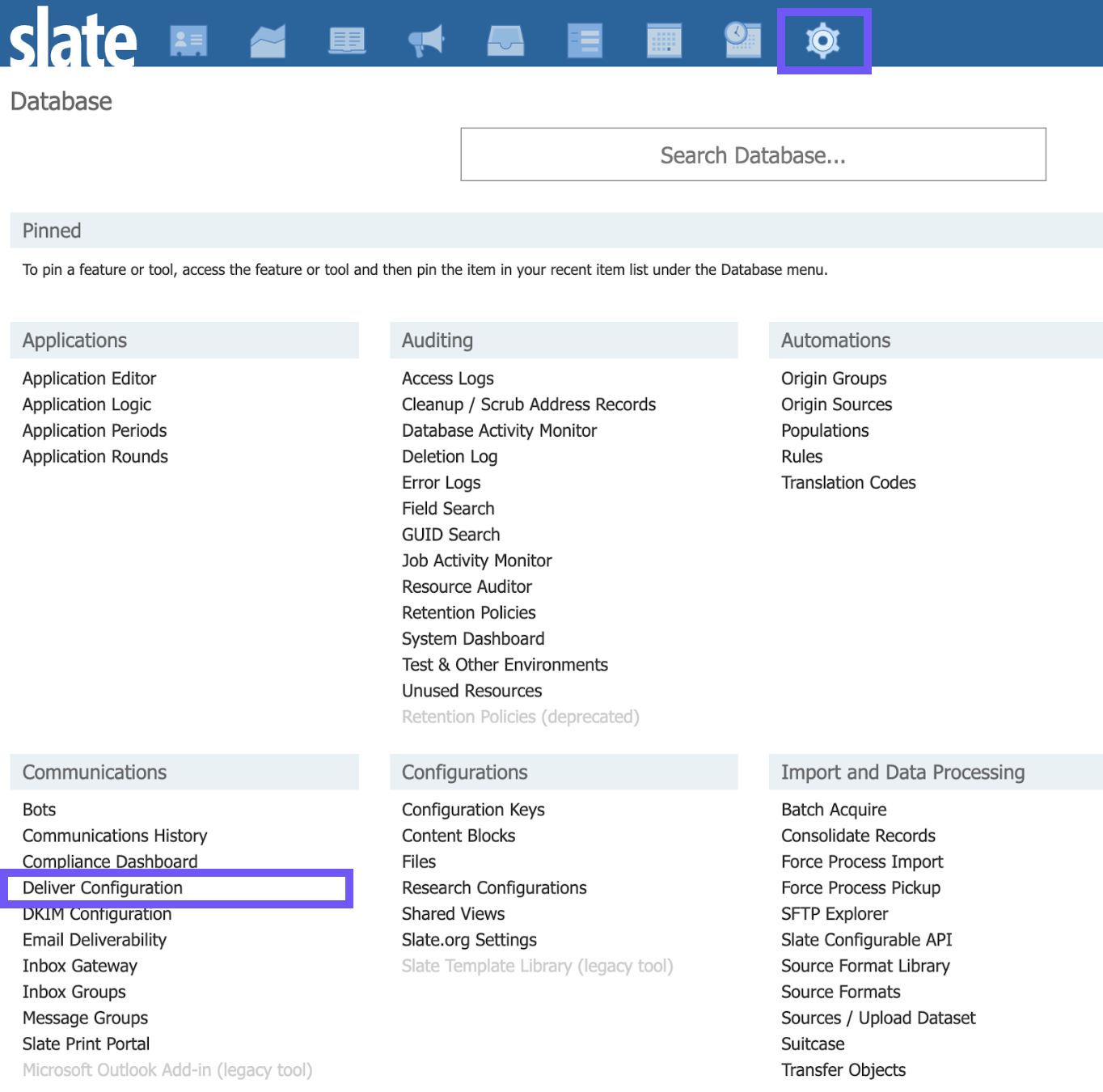Open Origin Groups
Screen dimensions: 1103x1092
pyautogui.click(x=834, y=379)
